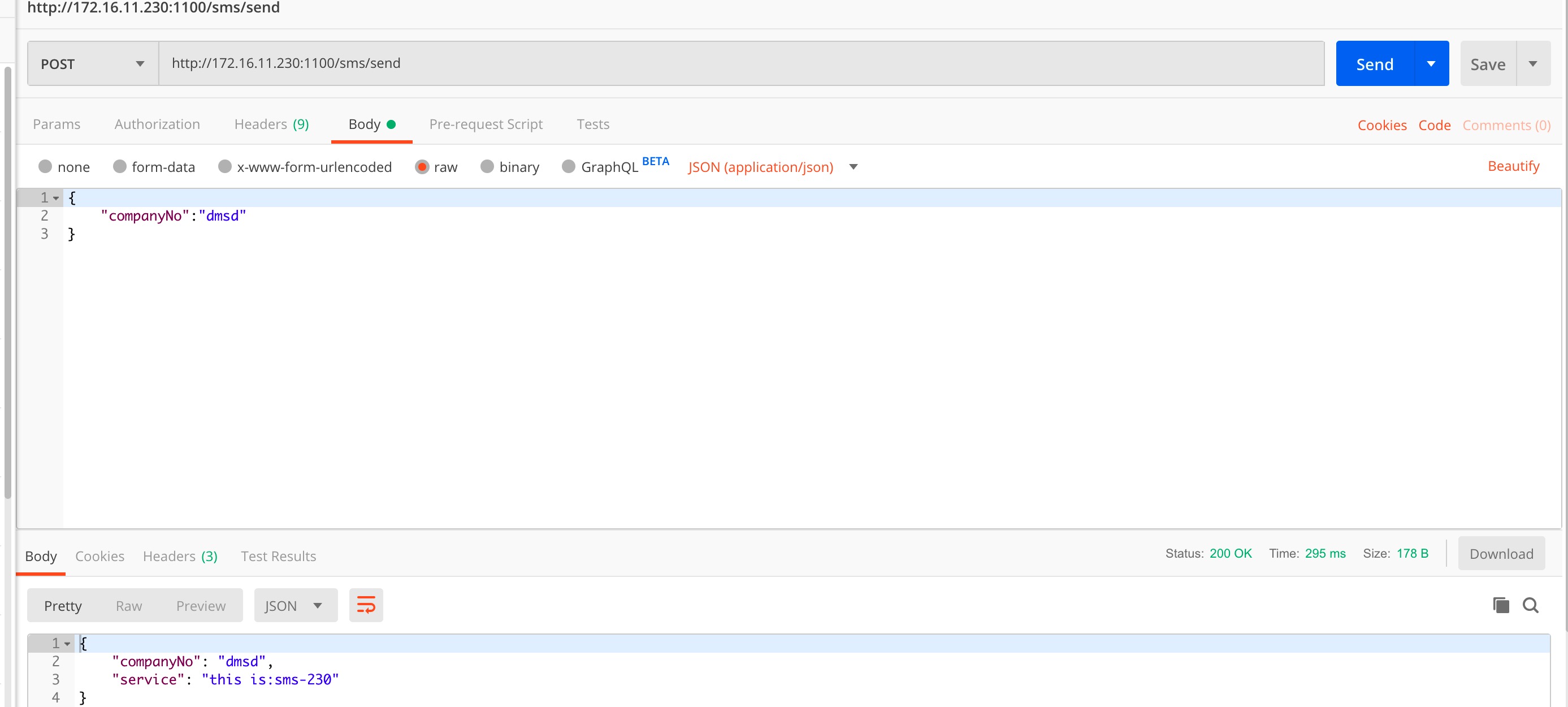Switch response view to Pretty

pyautogui.click(x=63, y=606)
